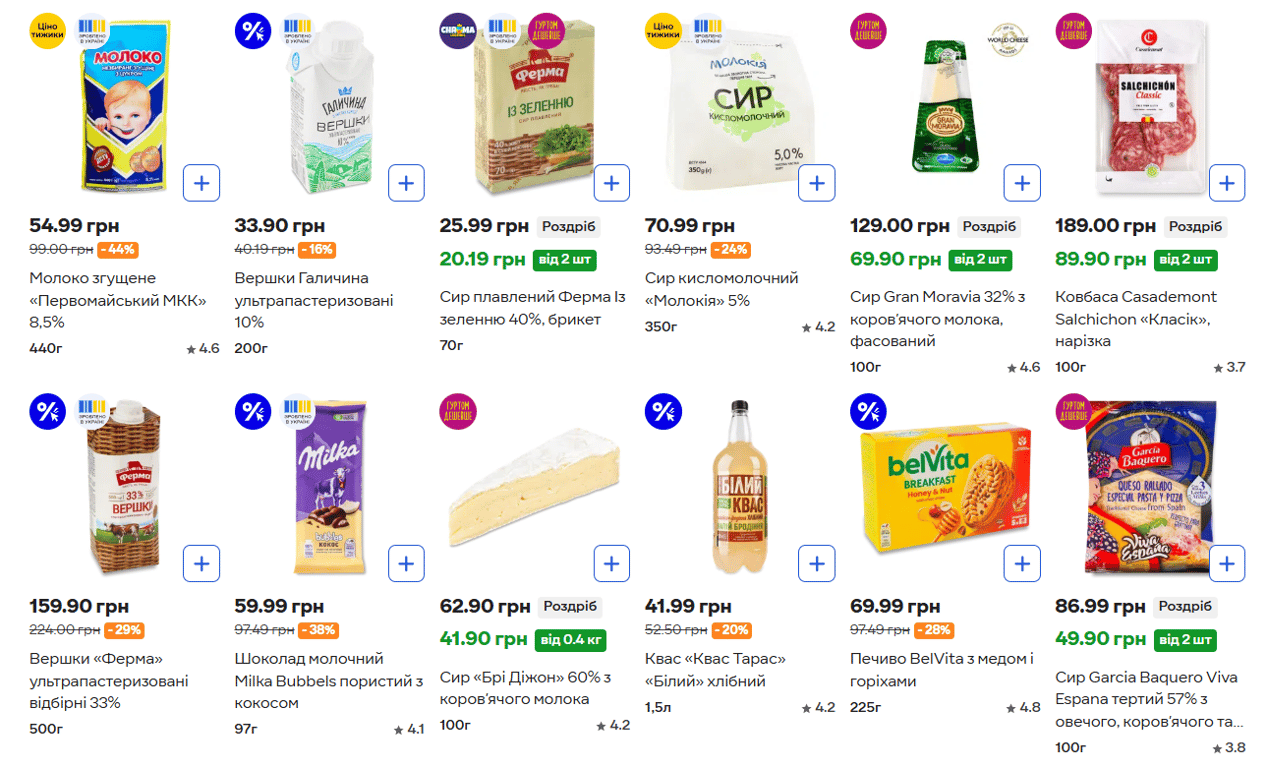Add Casademont Salchichon sausage to cart
The width and height of the screenshot is (1267, 768).
click(x=1226, y=183)
